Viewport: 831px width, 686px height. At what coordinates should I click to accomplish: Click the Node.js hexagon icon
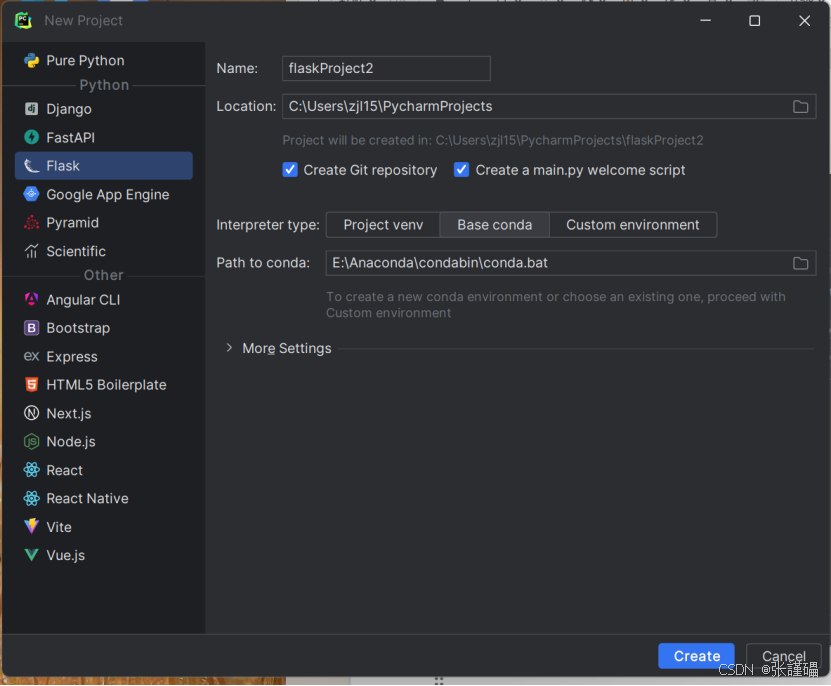31,442
